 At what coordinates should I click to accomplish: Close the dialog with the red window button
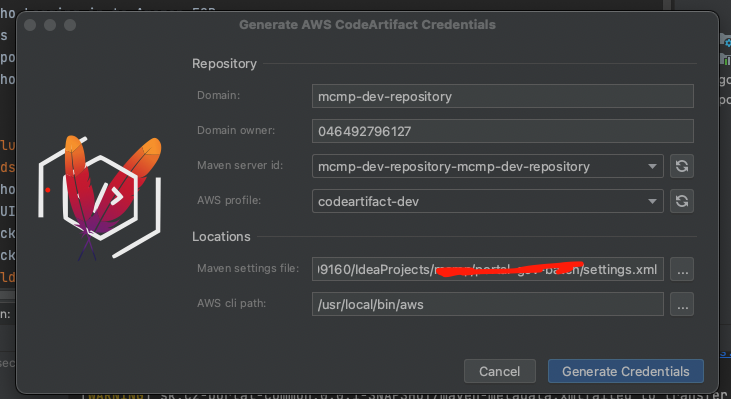[30, 25]
